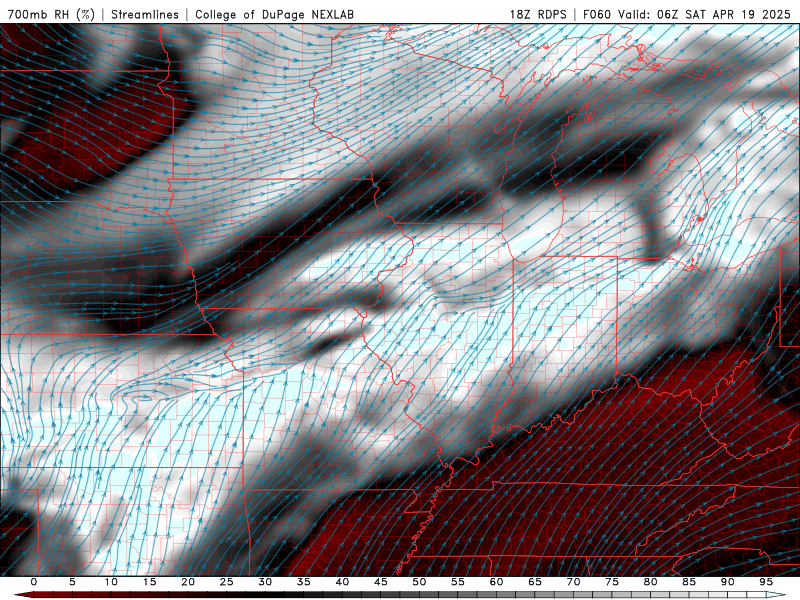Click the '0' value on color scale
This screenshot has width=800, height=600.
[x=34, y=582]
